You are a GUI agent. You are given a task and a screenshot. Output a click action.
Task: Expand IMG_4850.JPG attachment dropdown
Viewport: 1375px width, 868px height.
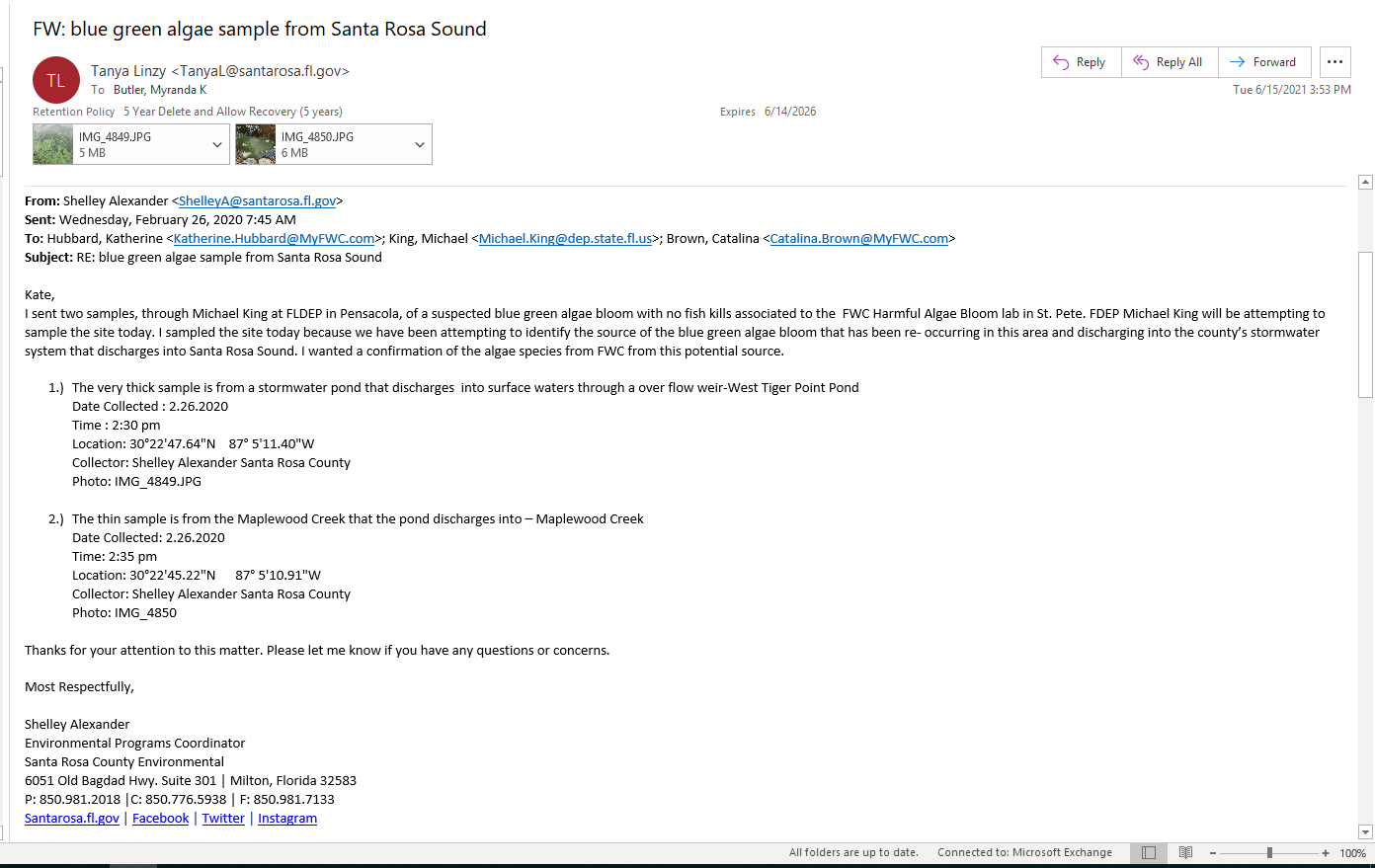click(420, 145)
